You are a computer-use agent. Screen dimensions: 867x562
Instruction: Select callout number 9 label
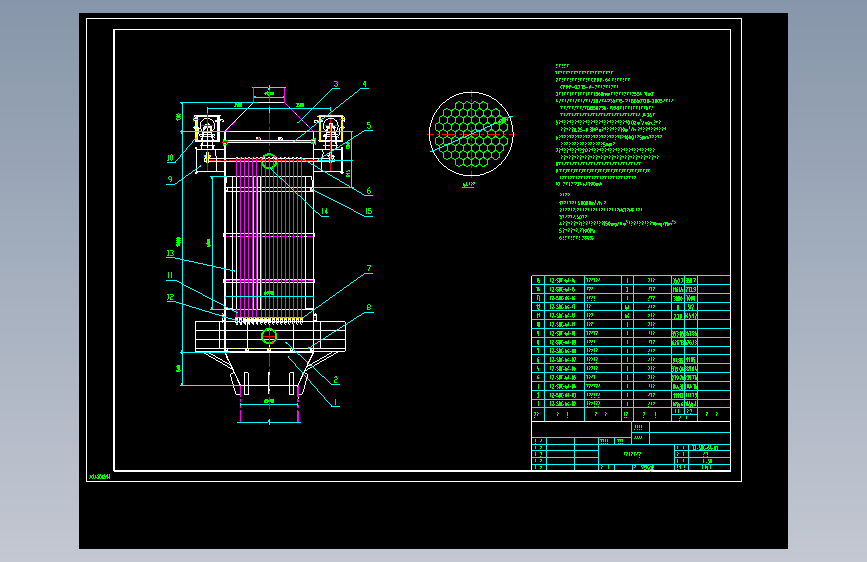(170, 179)
